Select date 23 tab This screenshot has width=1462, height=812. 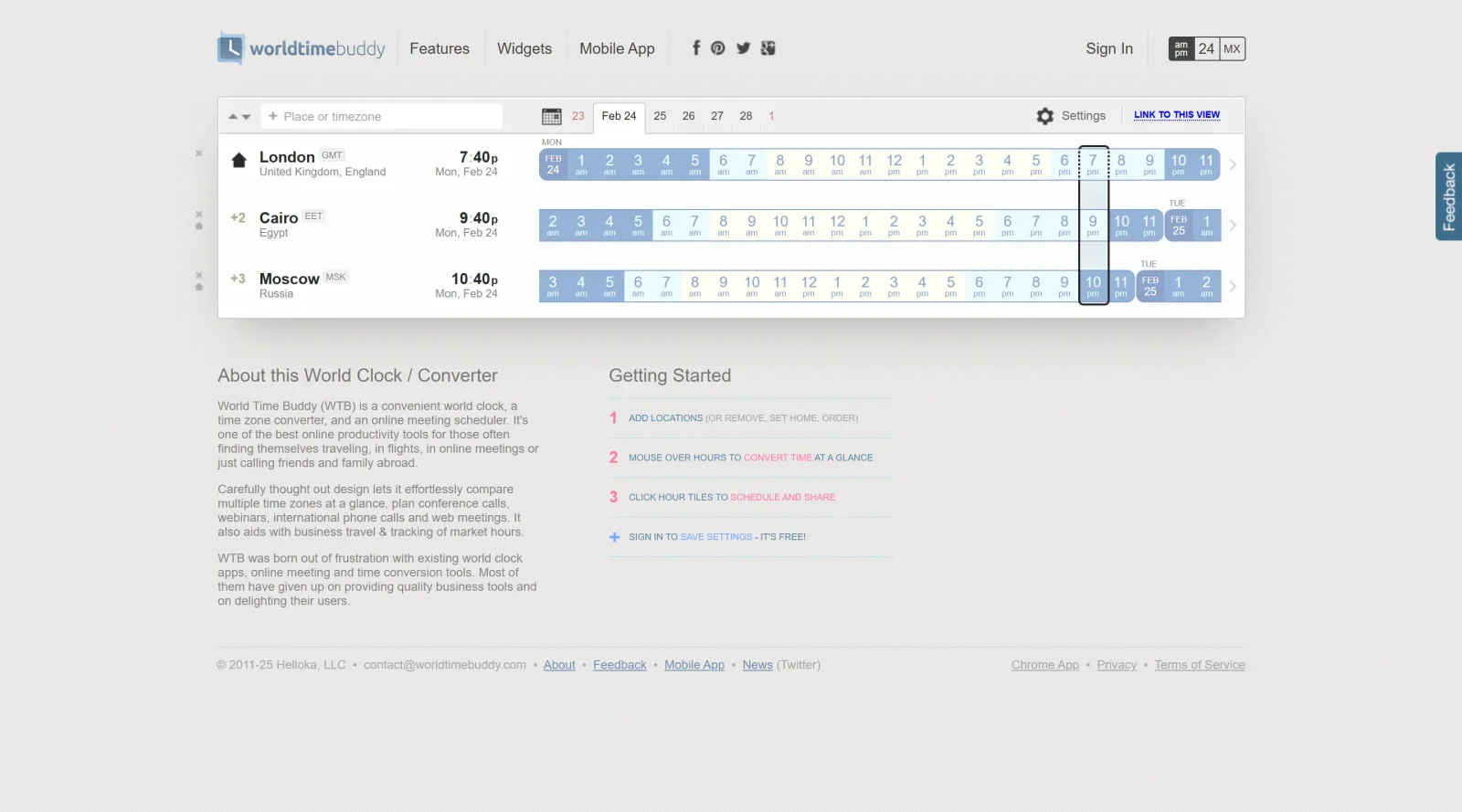click(x=577, y=116)
